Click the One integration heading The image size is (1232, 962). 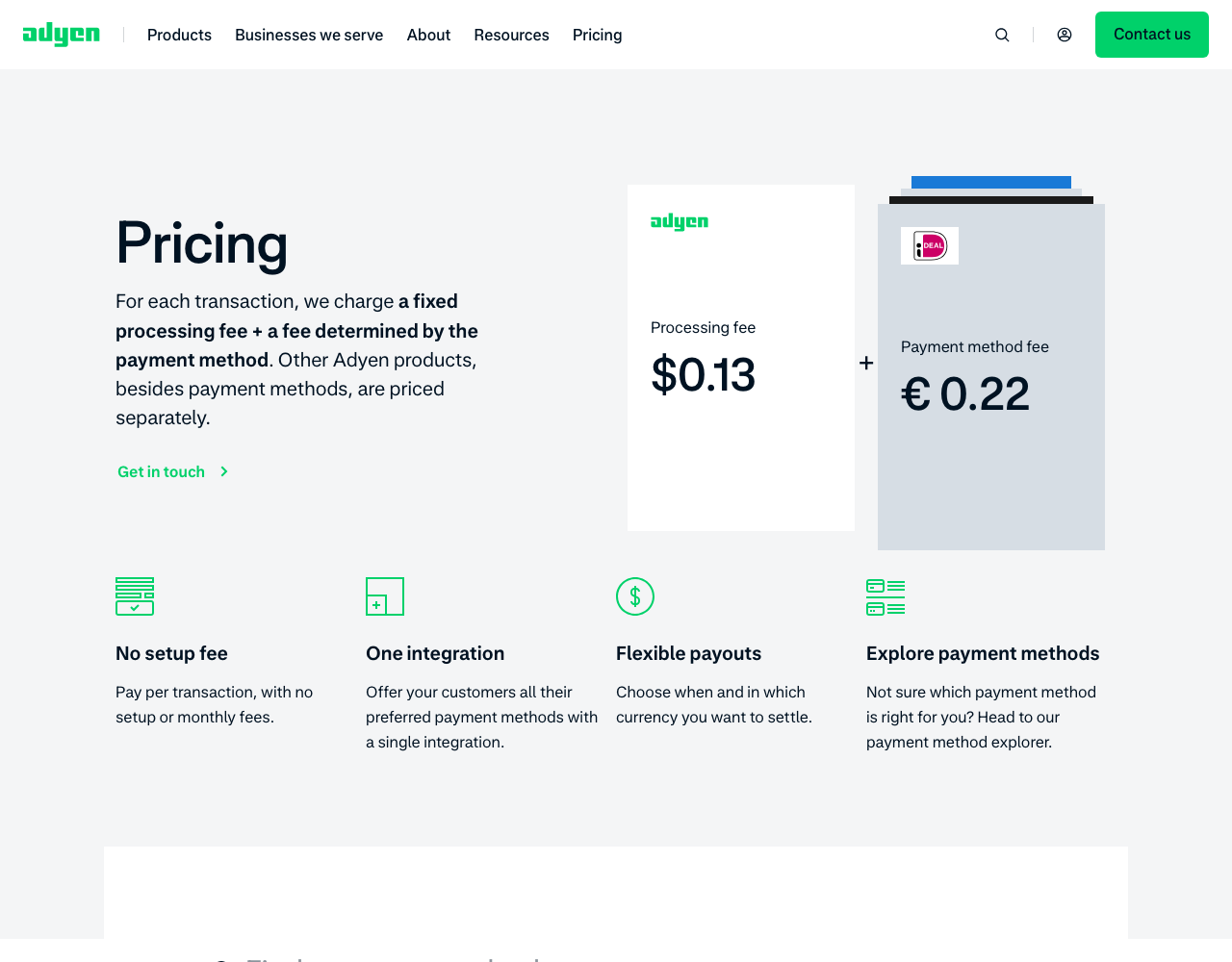click(x=435, y=653)
